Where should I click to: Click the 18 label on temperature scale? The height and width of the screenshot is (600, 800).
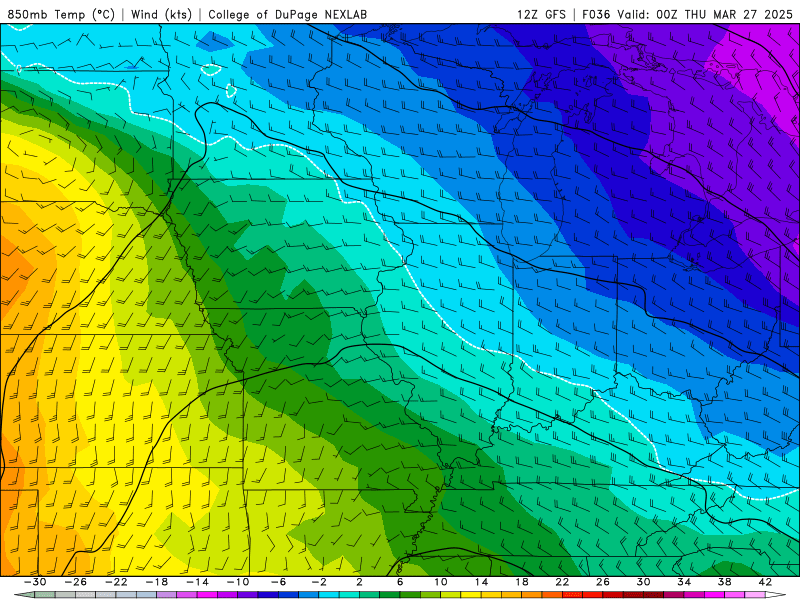(522, 582)
